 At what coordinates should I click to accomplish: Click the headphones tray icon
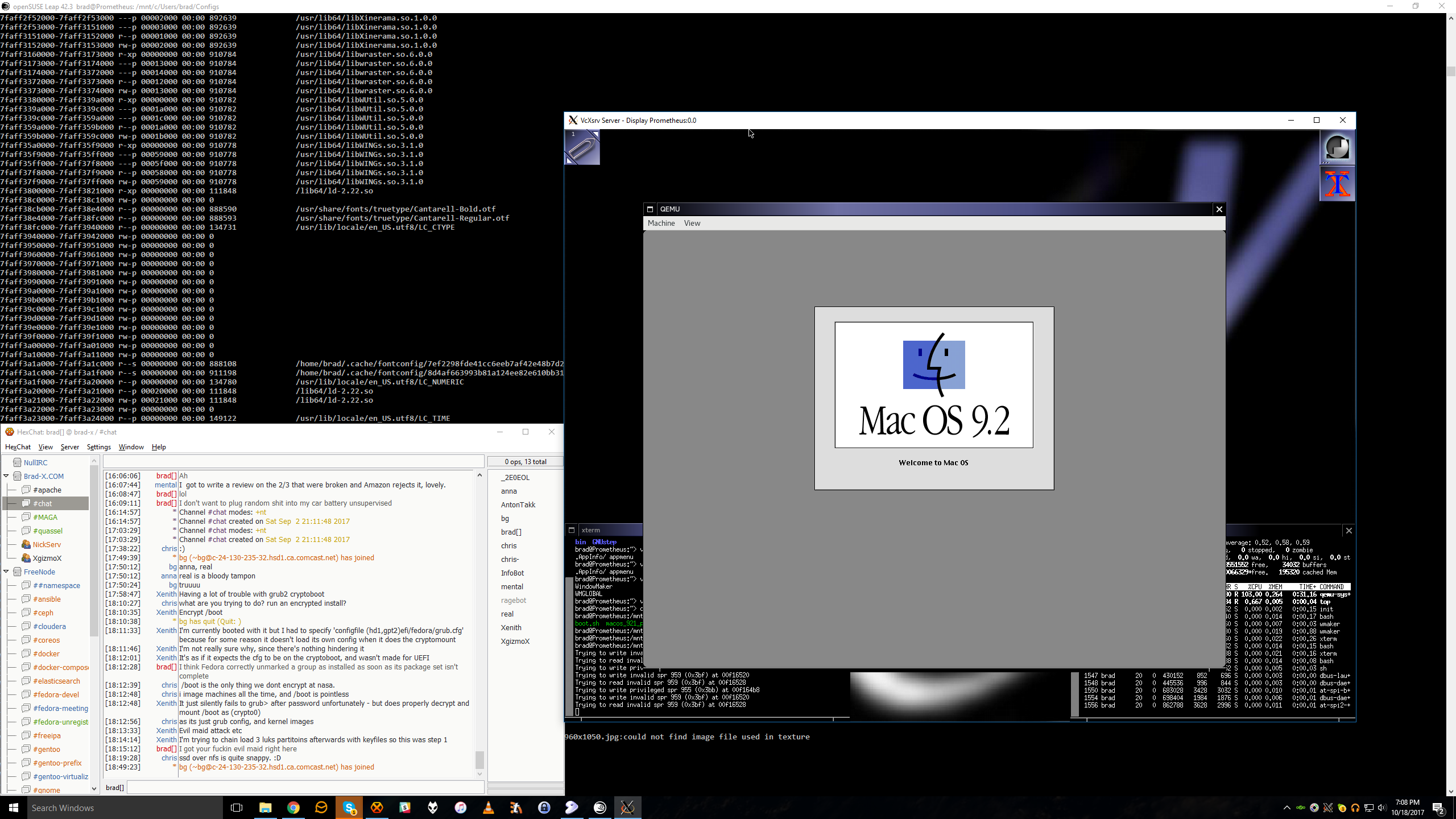point(1355,808)
